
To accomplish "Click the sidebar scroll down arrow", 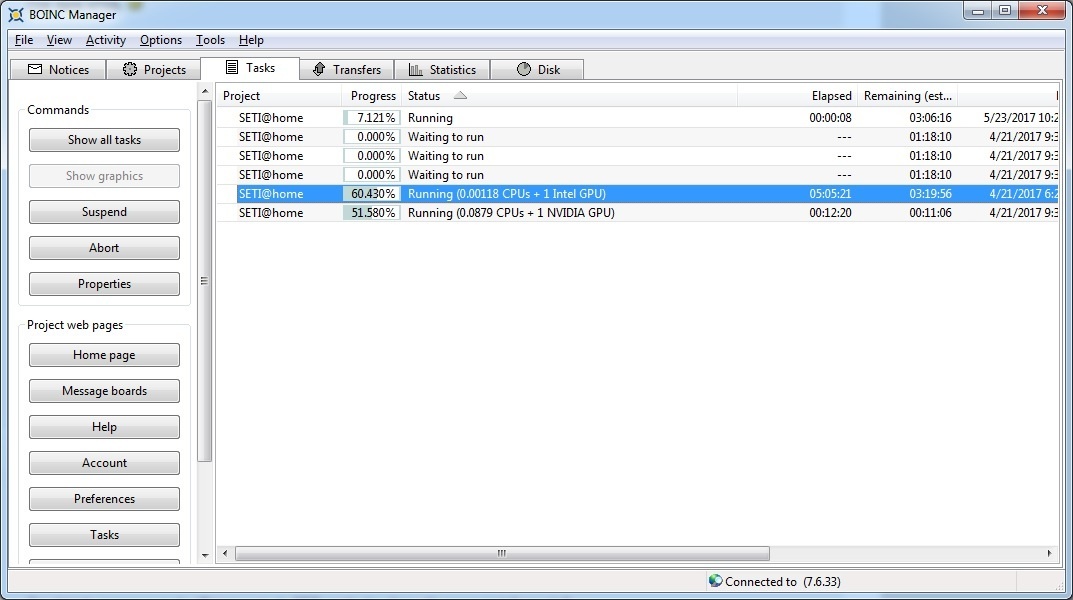I will tap(205, 556).
